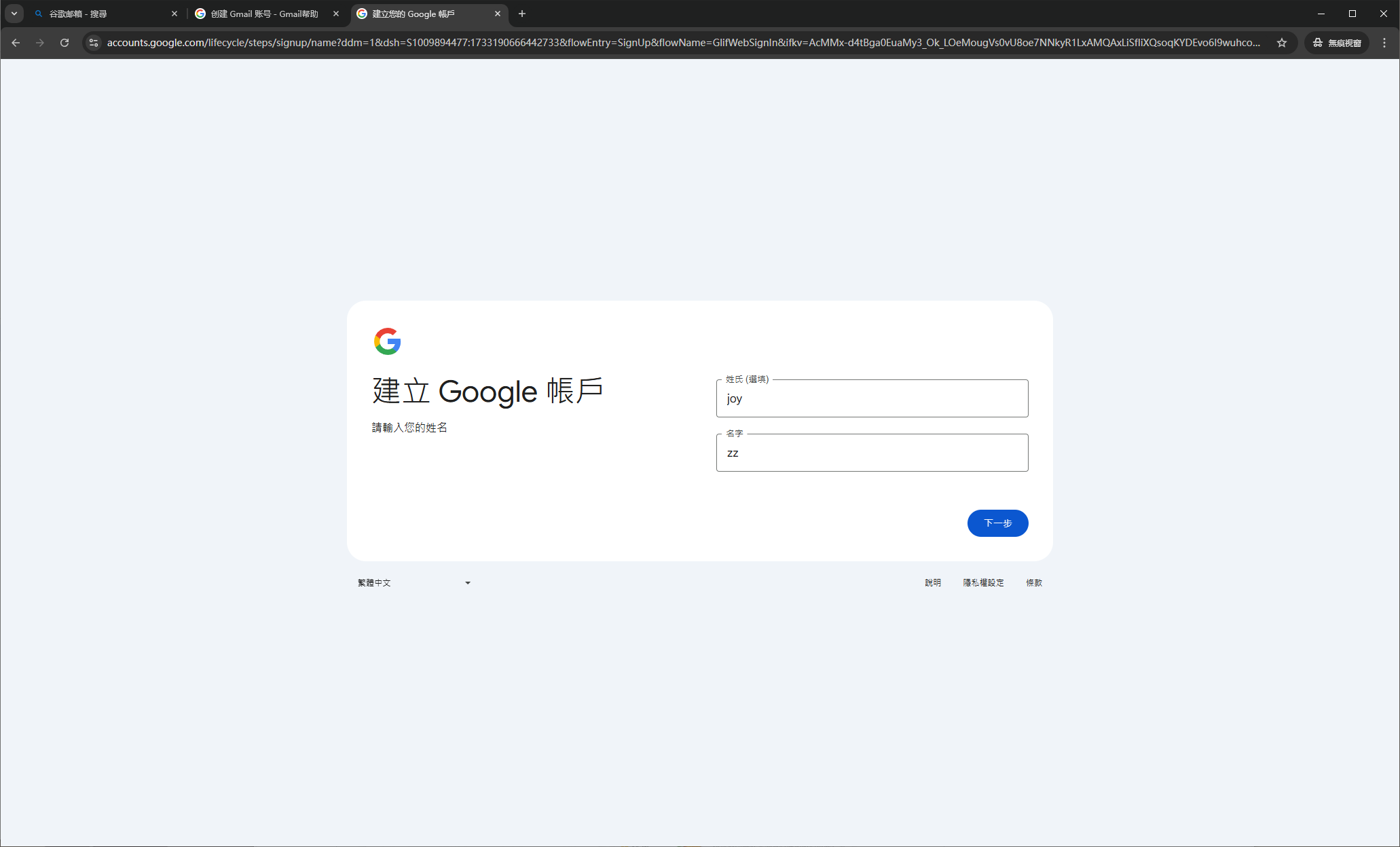
Task: Close the 建立您的 Google 帳戶 tab
Action: [498, 14]
